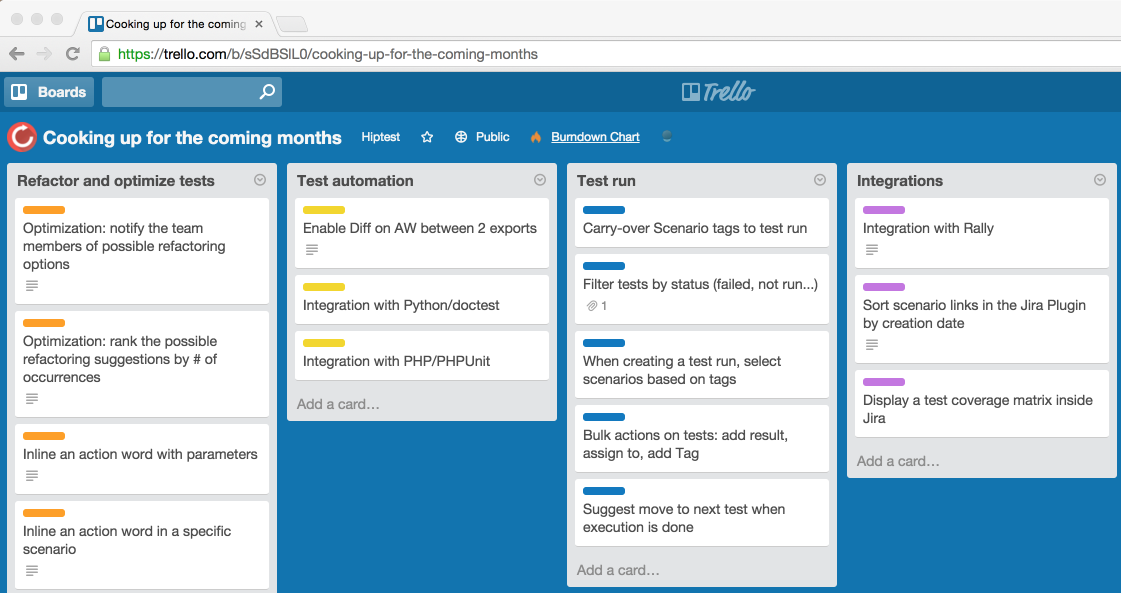Select the 'Cooking up for the coming' browser tab

coord(172,24)
